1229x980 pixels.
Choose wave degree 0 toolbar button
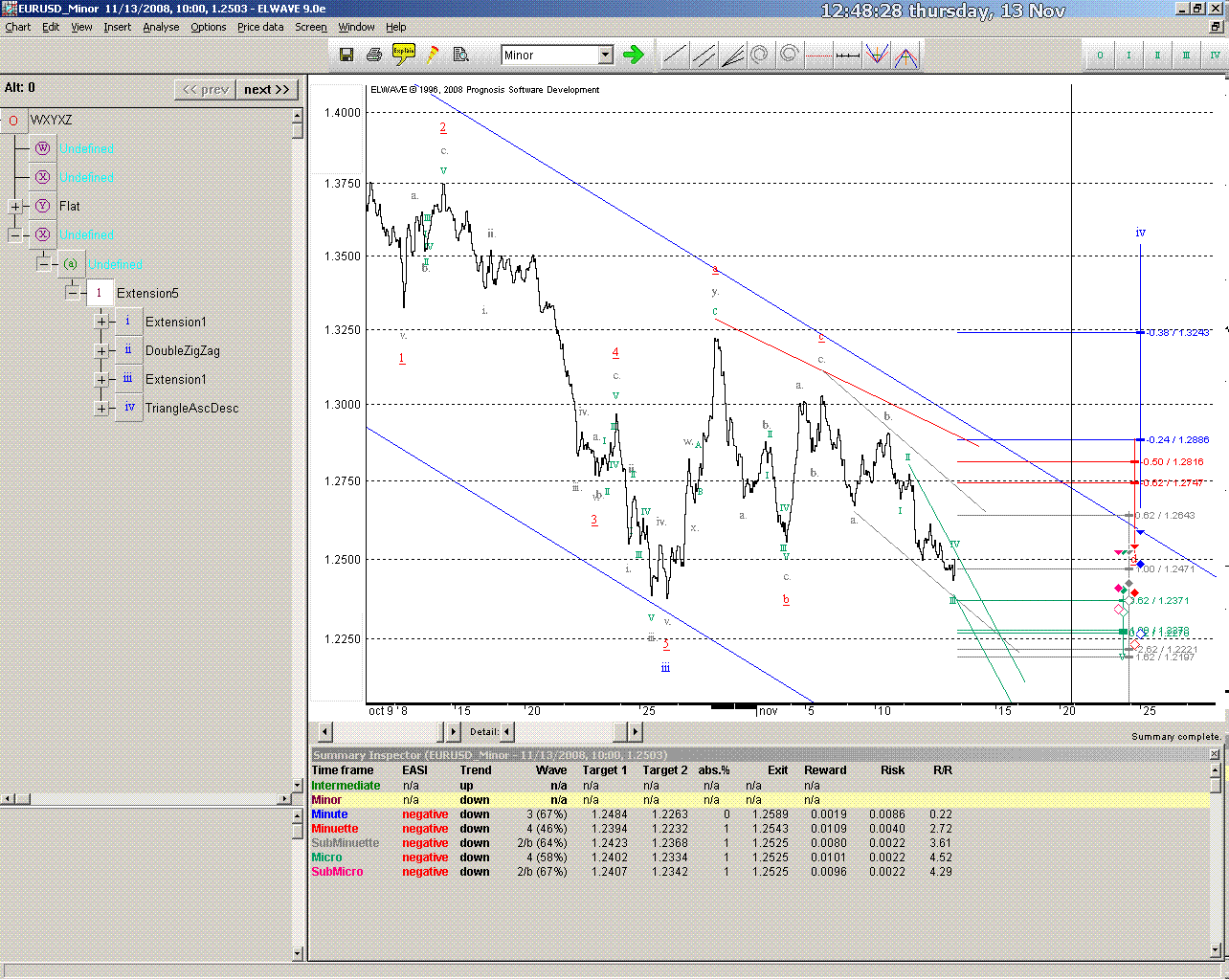point(1100,56)
